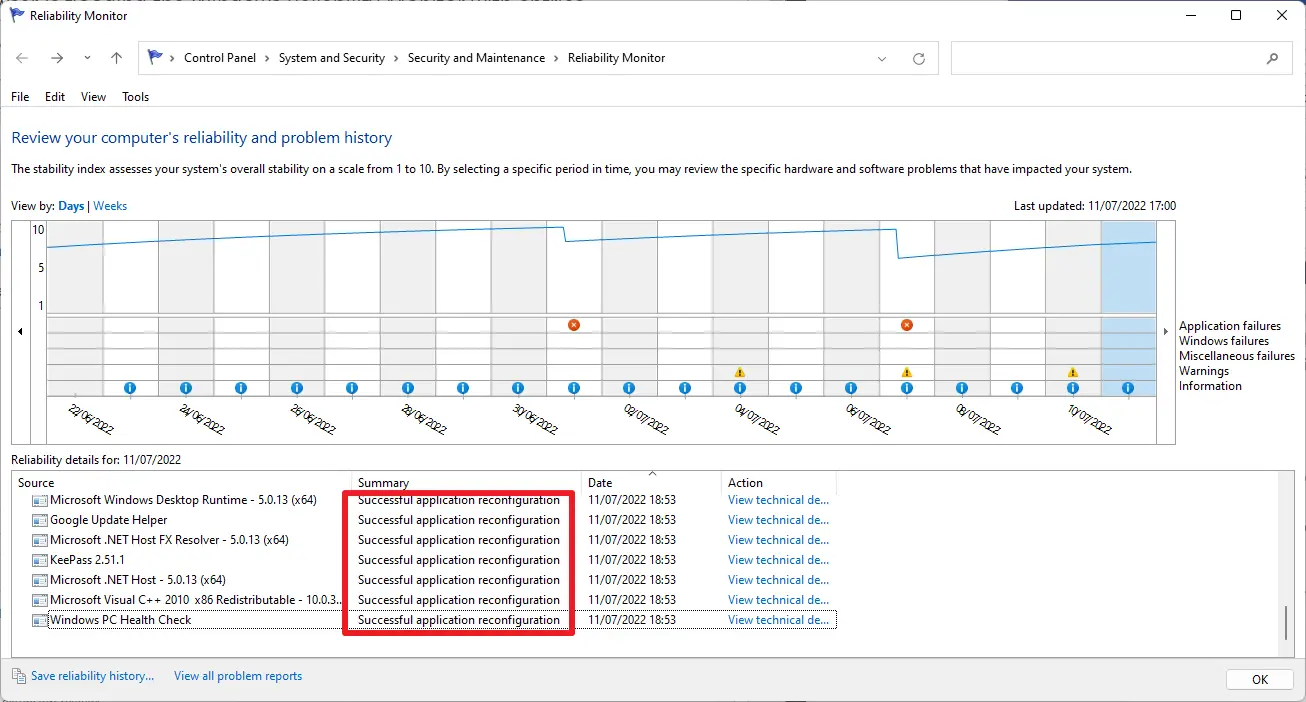
Task: View technical details for Google Update Helper
Action: point(778,520)
